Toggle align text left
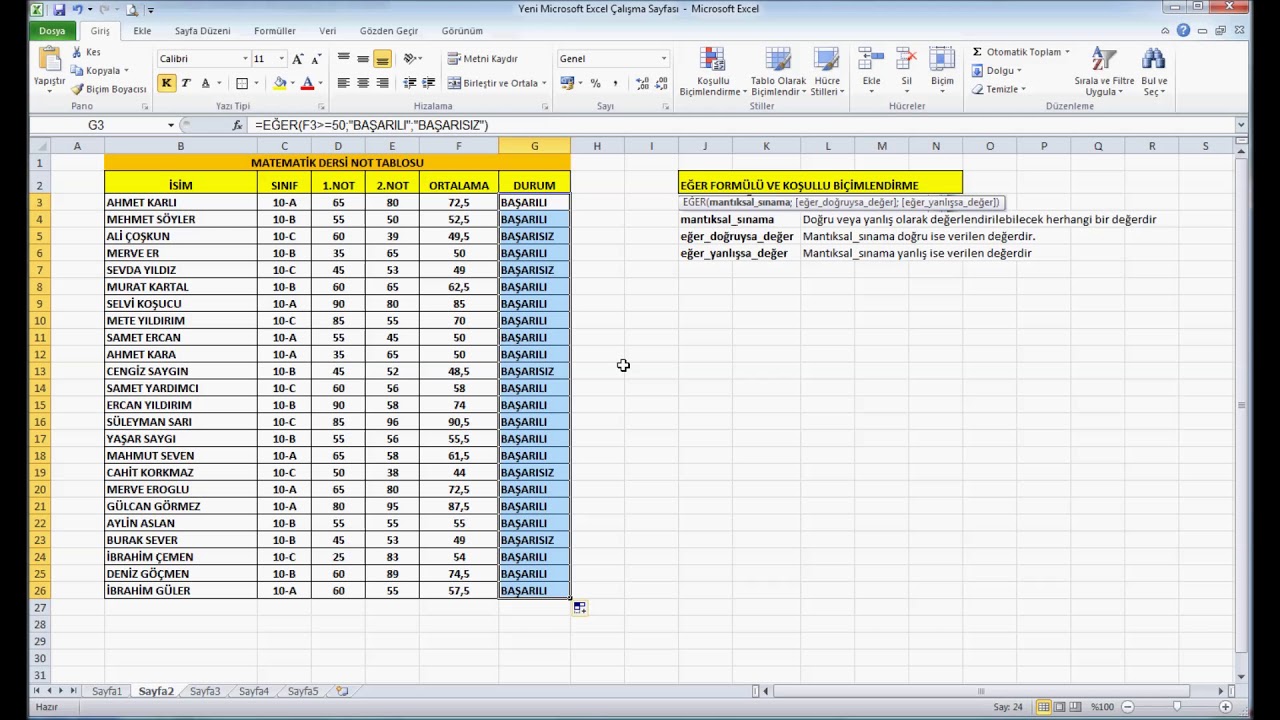The height and width of the screenshot is (720, 1280). tap(343, 83)
